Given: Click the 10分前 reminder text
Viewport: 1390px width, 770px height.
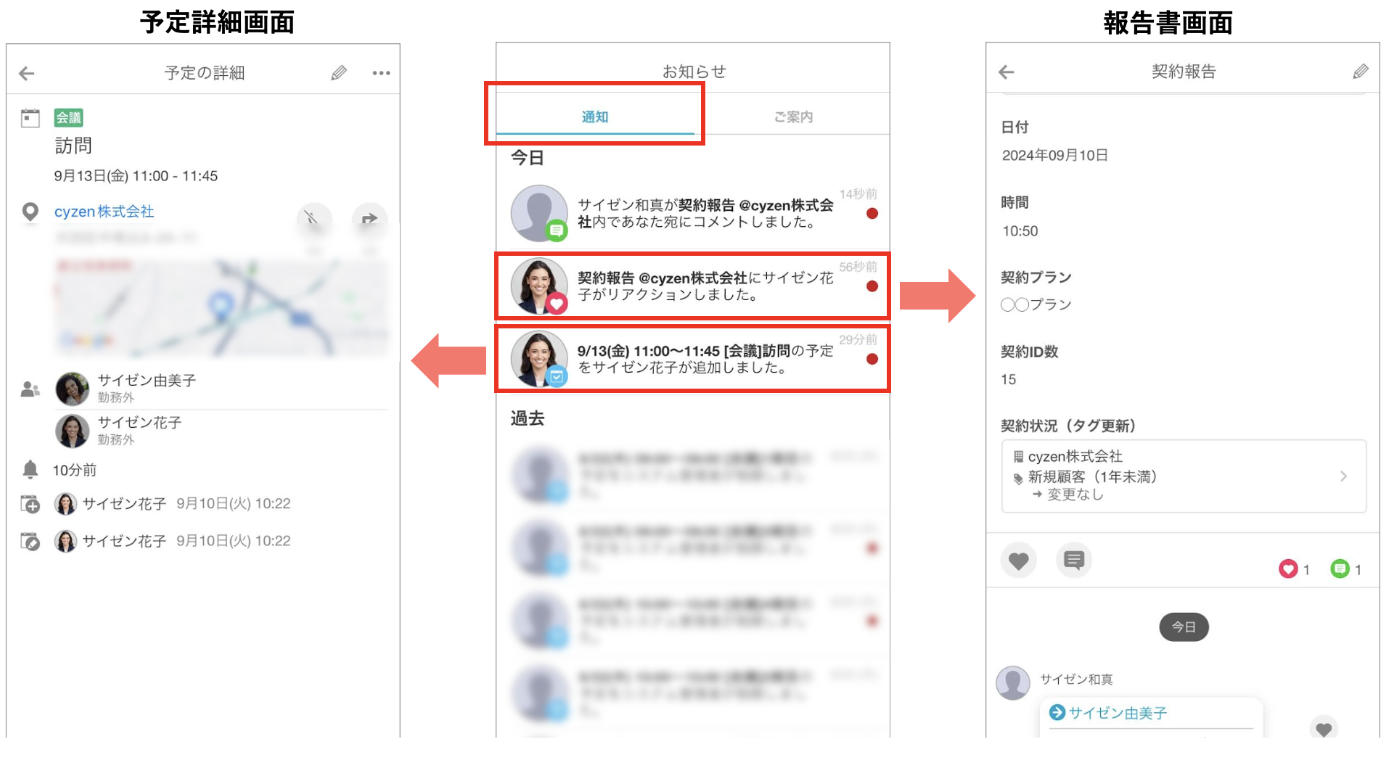Looking at the screenshot, I should (x=75, y=470).
